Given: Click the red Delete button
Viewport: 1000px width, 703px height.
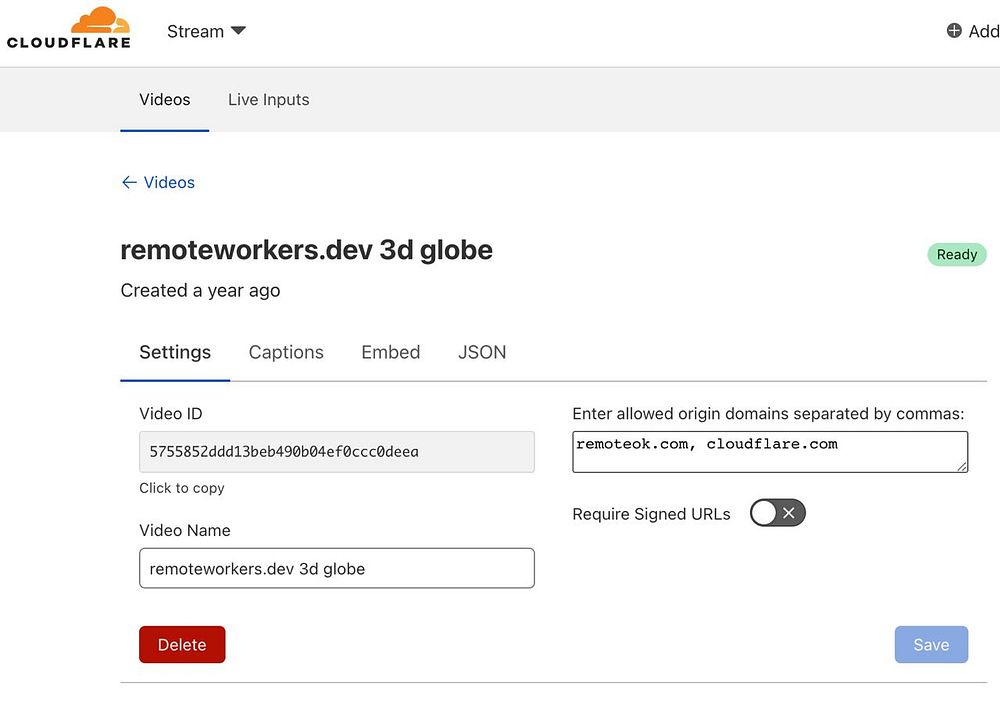Looking at the screenshot, I should click(182, 644).
